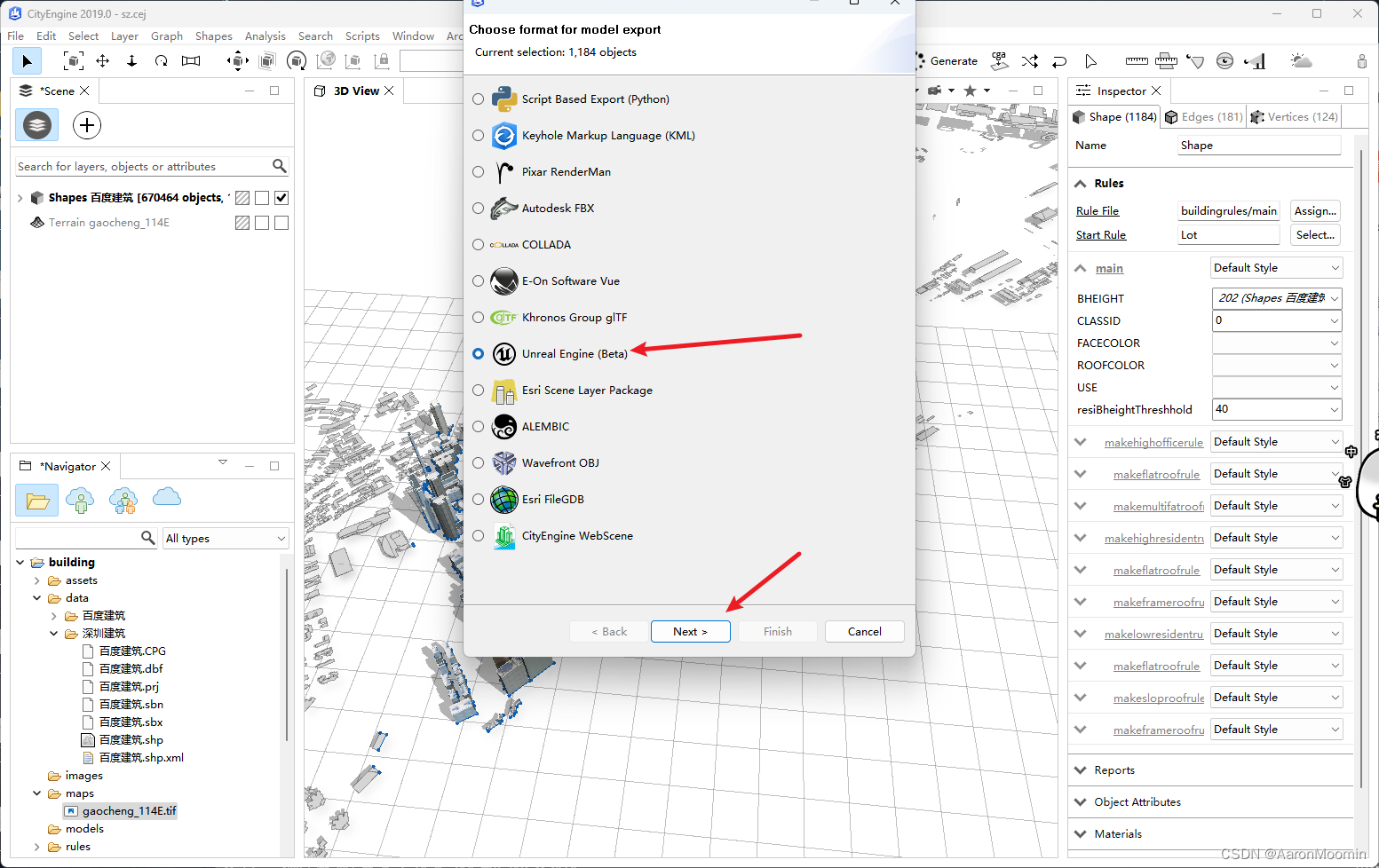1379x868 pixels.
Task: Select the 百度建筑.shp file in Navigator
Action: point(123,740)
